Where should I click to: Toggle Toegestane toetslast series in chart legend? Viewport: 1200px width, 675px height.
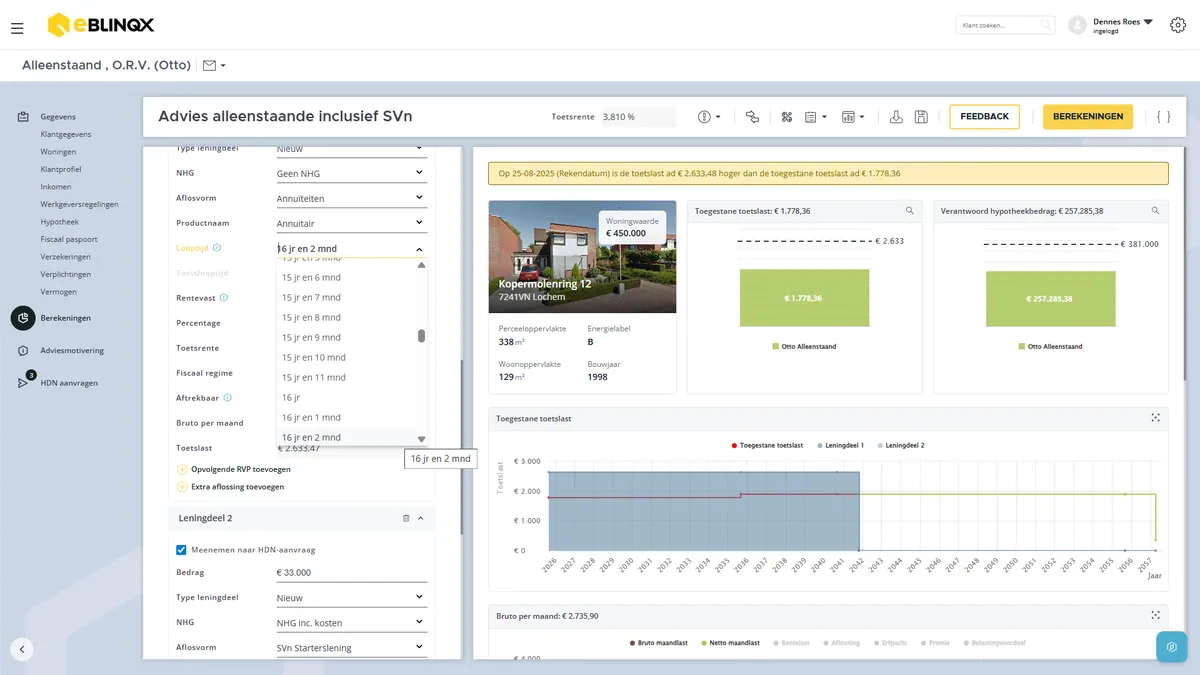pos(767,445)
